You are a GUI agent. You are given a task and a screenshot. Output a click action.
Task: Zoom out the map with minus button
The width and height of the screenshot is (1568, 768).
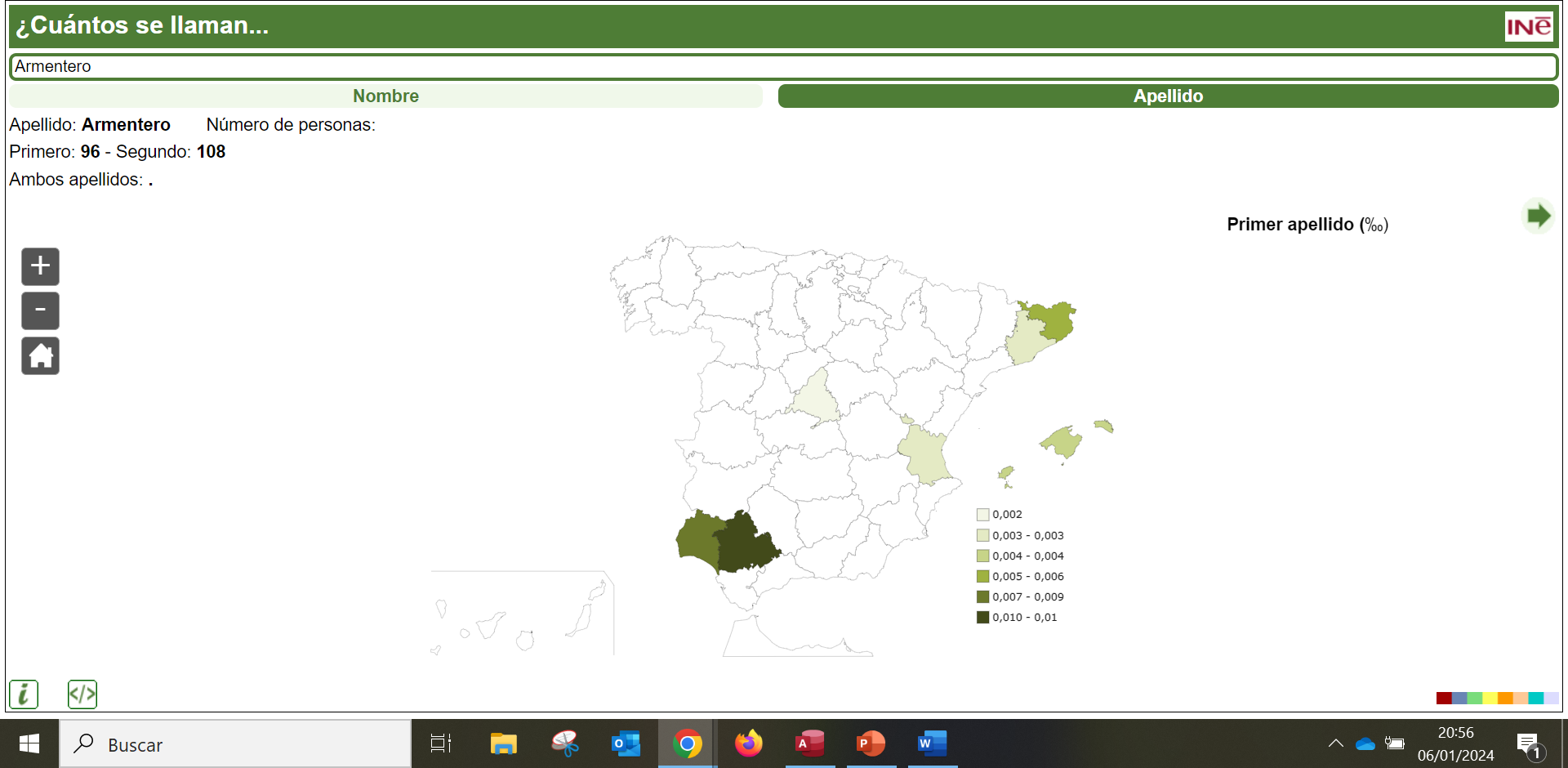40,310
